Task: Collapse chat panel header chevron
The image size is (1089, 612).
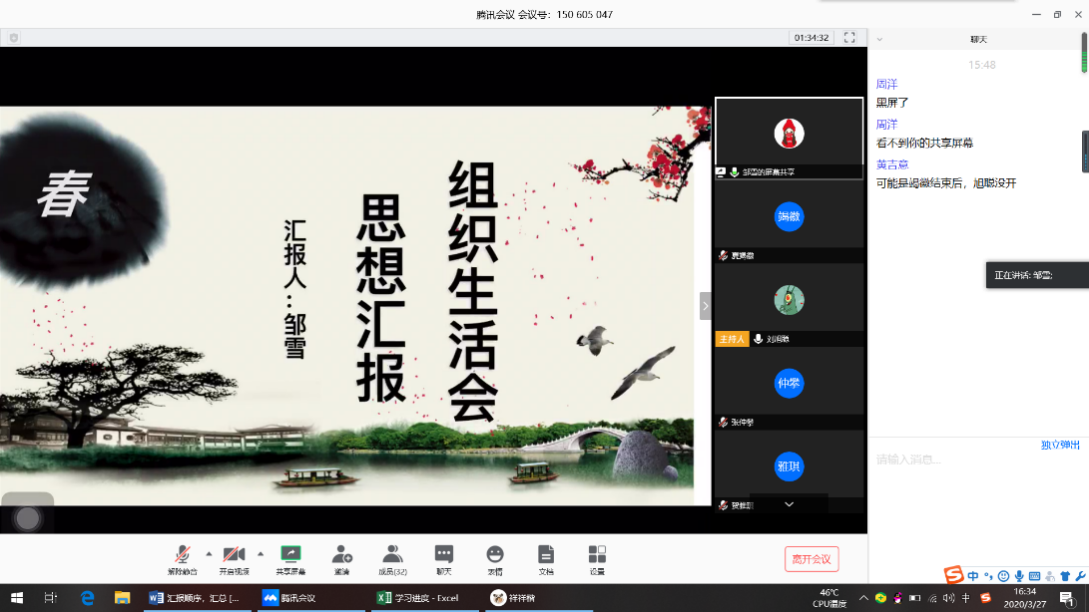Action: pos(879,40)
